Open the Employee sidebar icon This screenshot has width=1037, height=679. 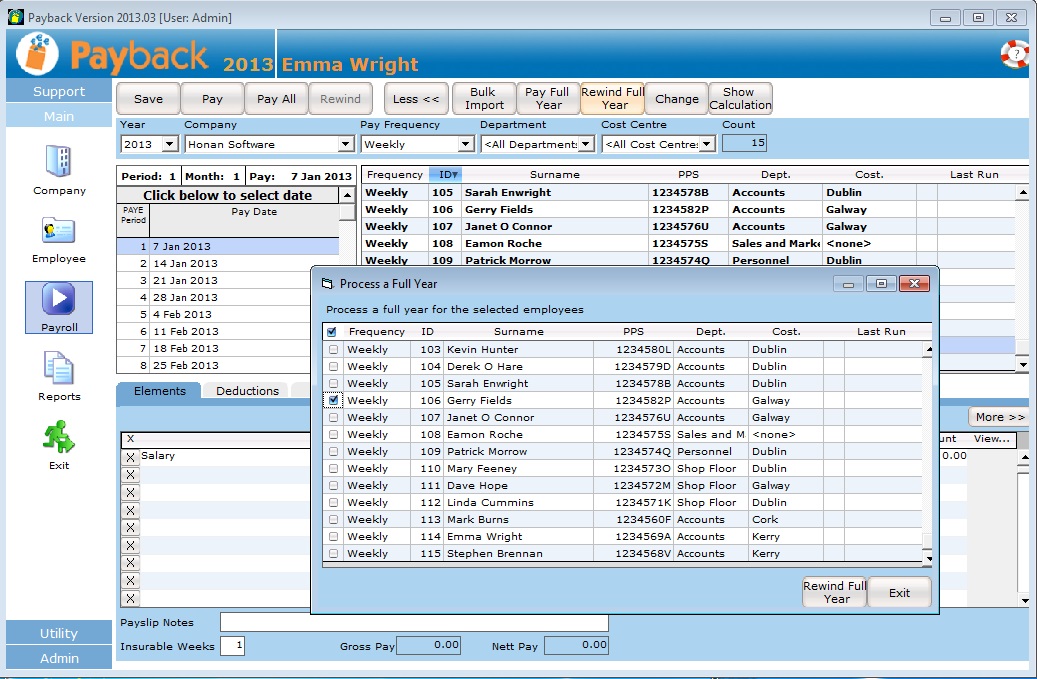[x=59, y=232]
